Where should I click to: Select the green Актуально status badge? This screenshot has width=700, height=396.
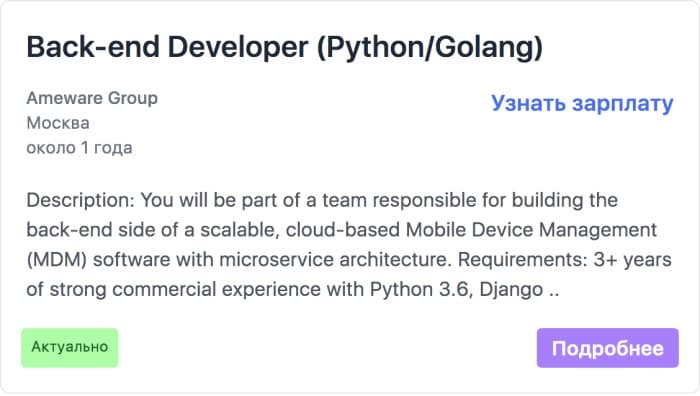(x=70, y=348)
